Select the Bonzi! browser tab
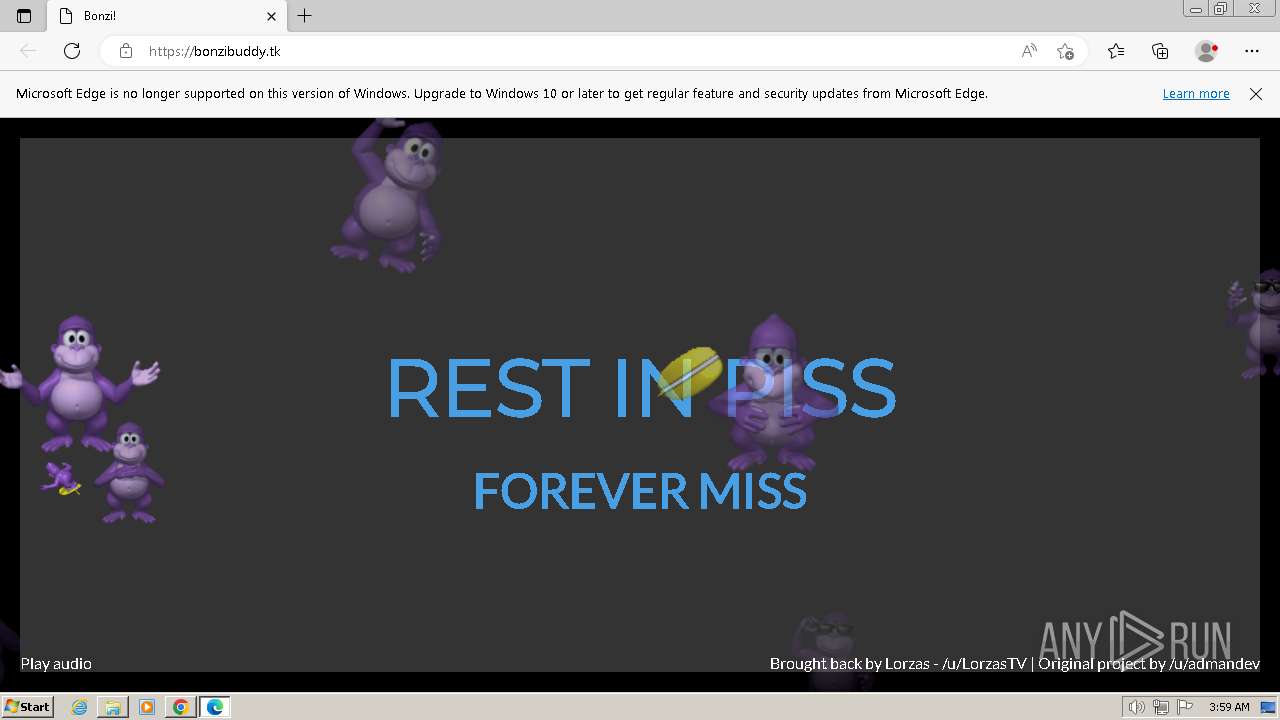 coord(166,16)
